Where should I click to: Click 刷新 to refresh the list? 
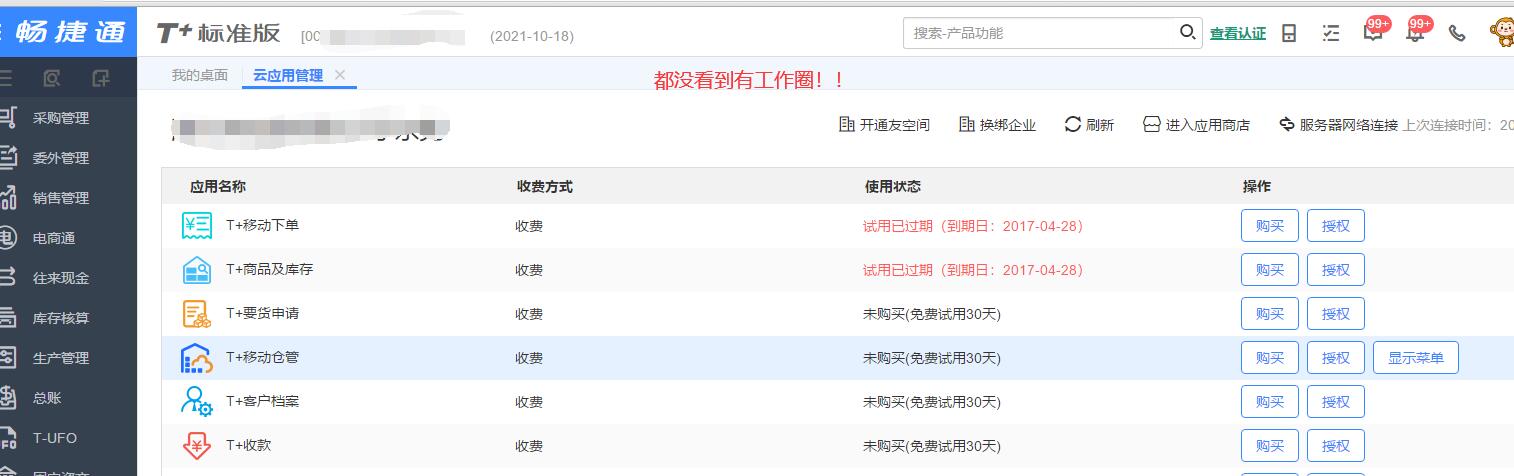(x=1089, y=125)
